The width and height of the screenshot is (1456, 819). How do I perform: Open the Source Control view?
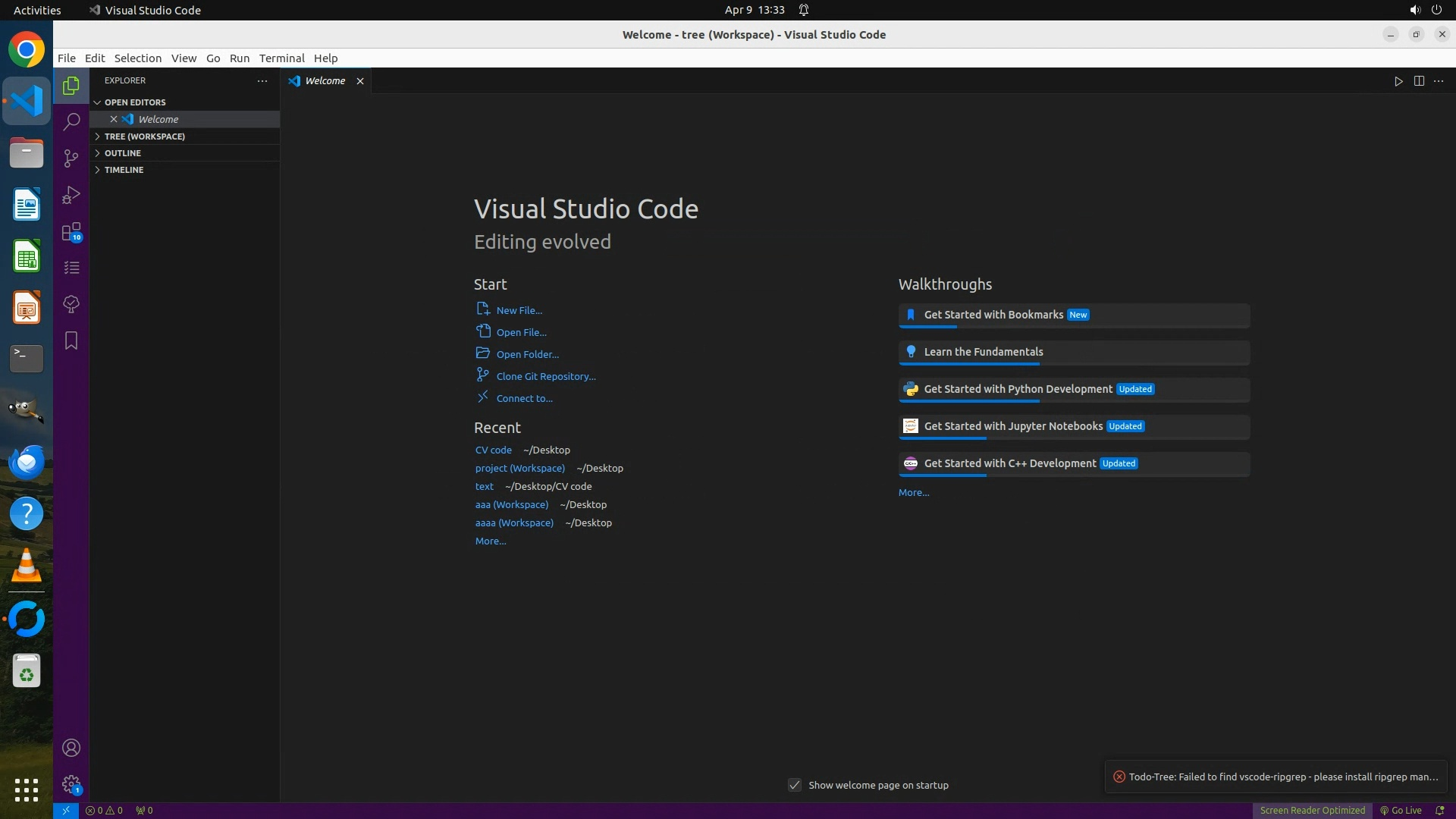(71, 158)
